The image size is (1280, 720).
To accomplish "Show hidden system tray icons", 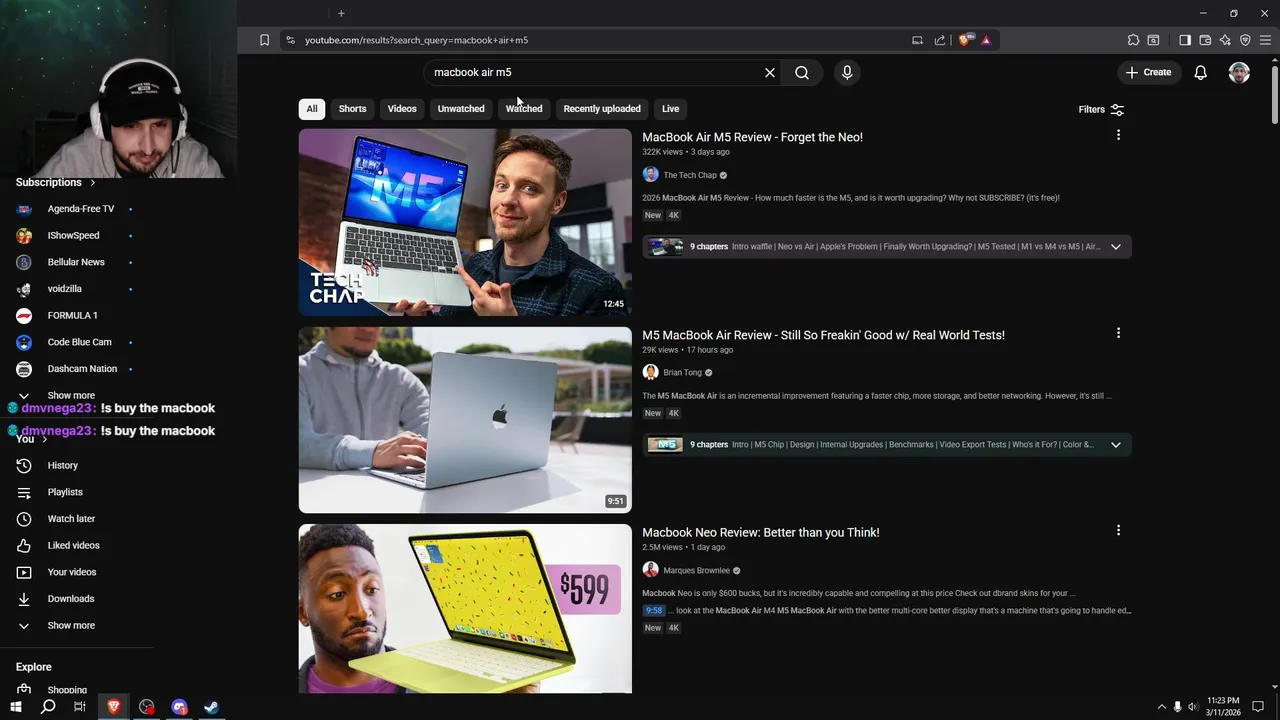I will click(1162, 707).
